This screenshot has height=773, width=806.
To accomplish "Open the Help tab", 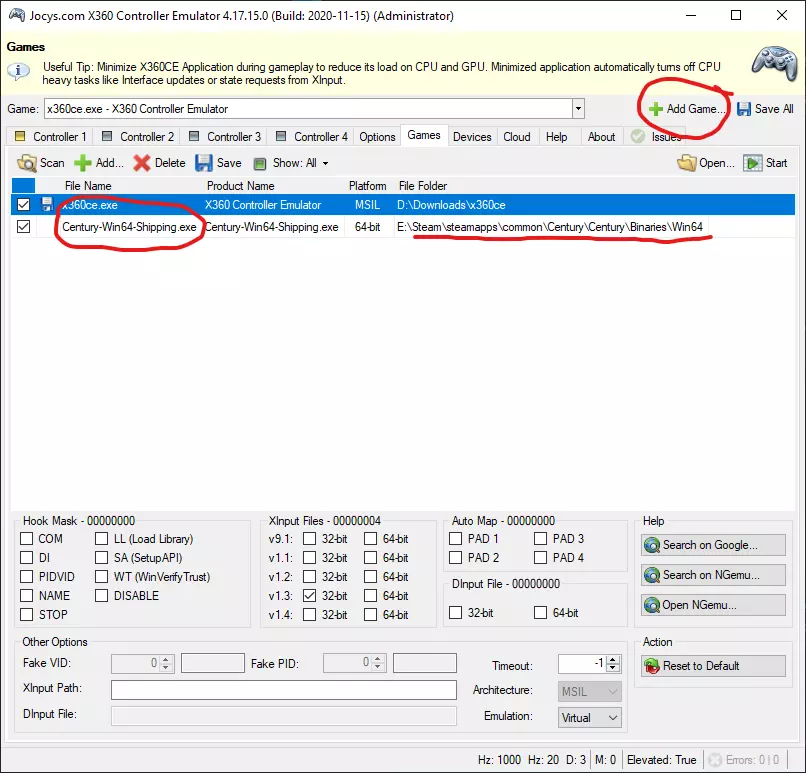I will [x=556, y=137].
